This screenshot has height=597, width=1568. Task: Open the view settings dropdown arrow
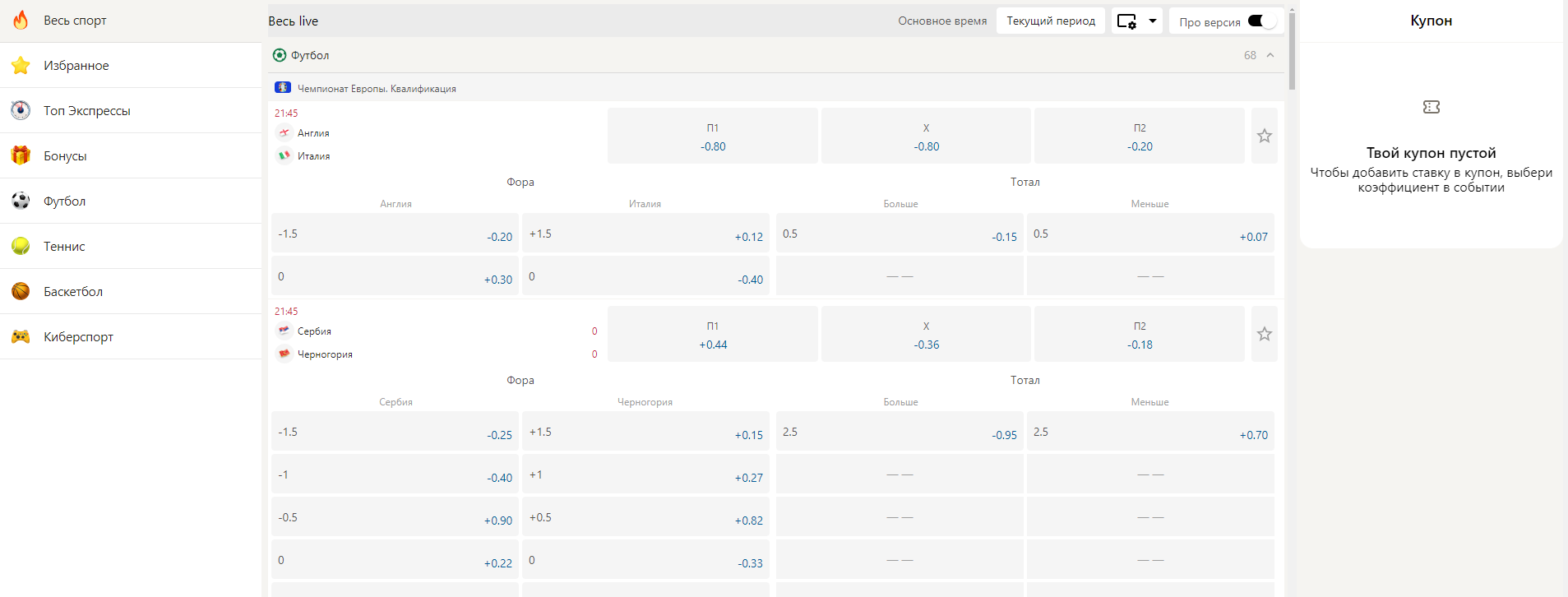(1153, 21)
